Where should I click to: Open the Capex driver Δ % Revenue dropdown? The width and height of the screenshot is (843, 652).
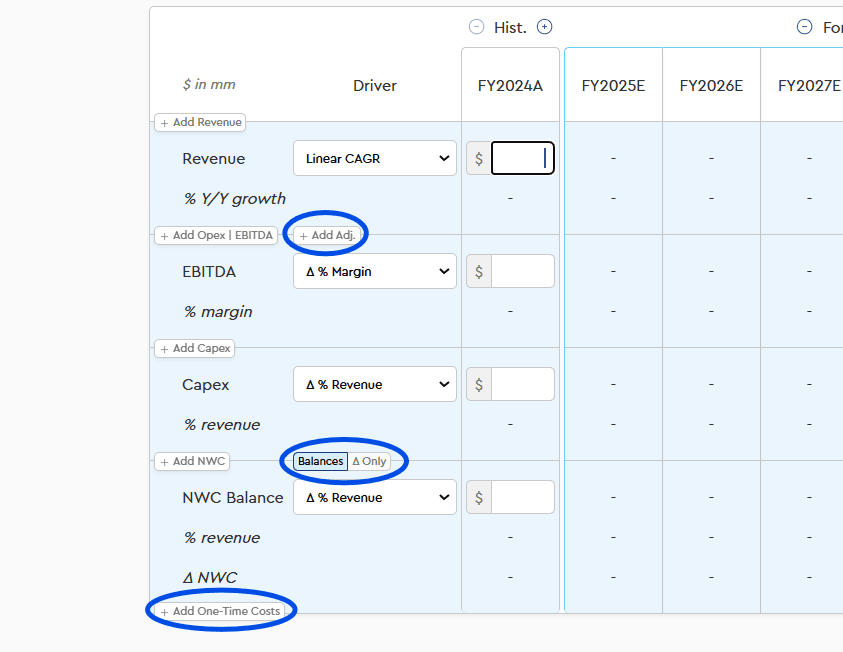(375, 384)
